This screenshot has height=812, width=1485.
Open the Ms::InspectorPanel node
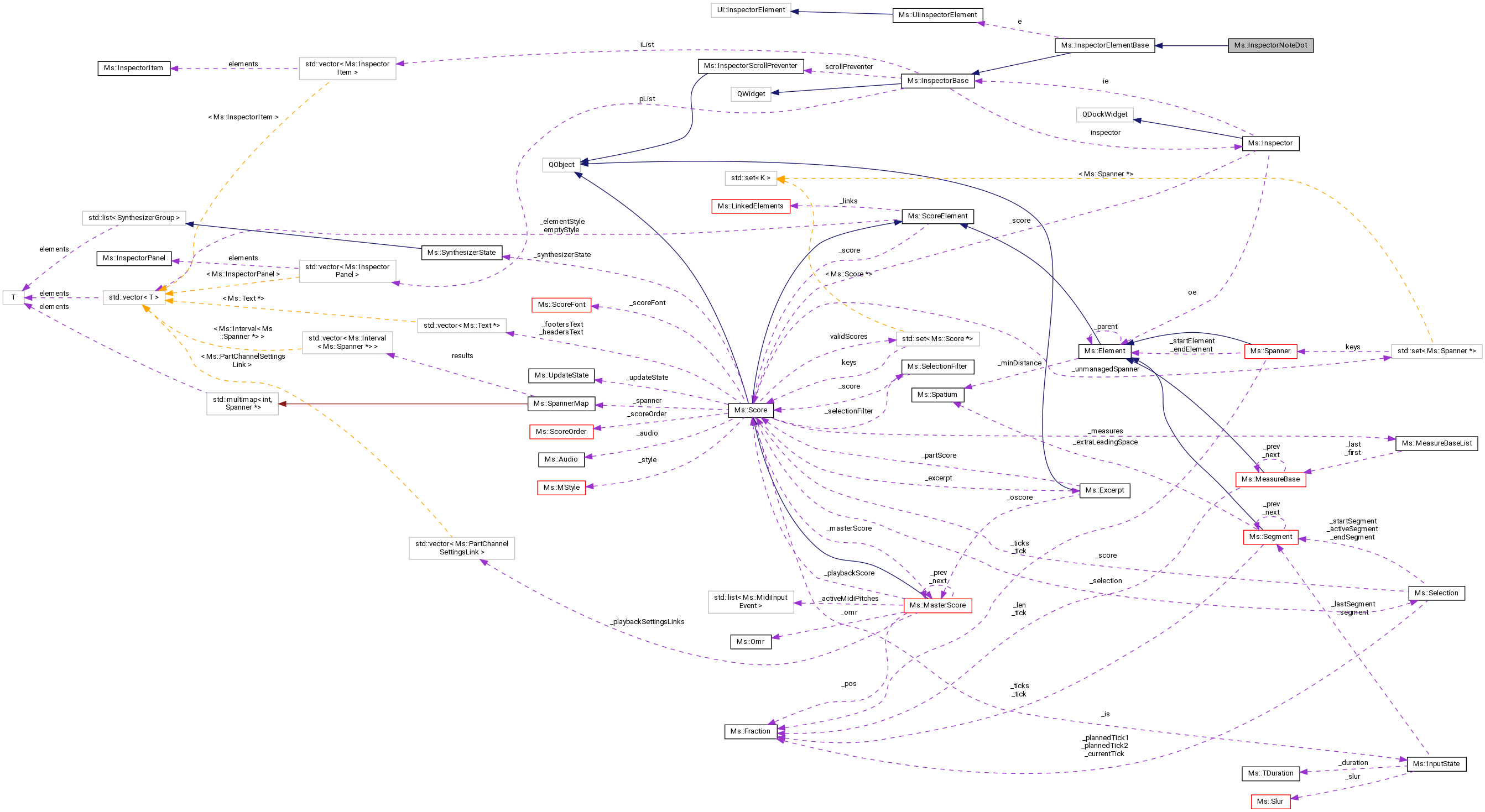pos(134,258)
